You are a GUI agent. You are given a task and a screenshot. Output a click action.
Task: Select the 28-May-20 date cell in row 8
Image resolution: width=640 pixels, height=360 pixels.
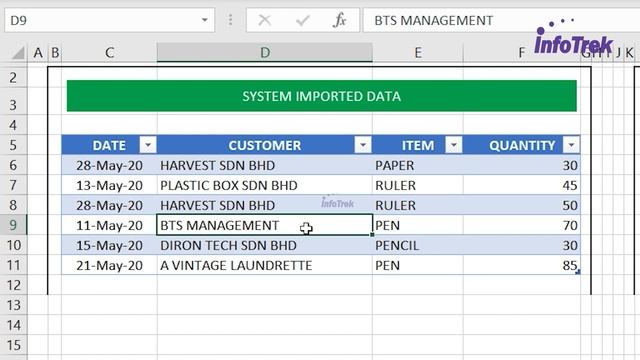pyautogui.click(x=109, y=205)
